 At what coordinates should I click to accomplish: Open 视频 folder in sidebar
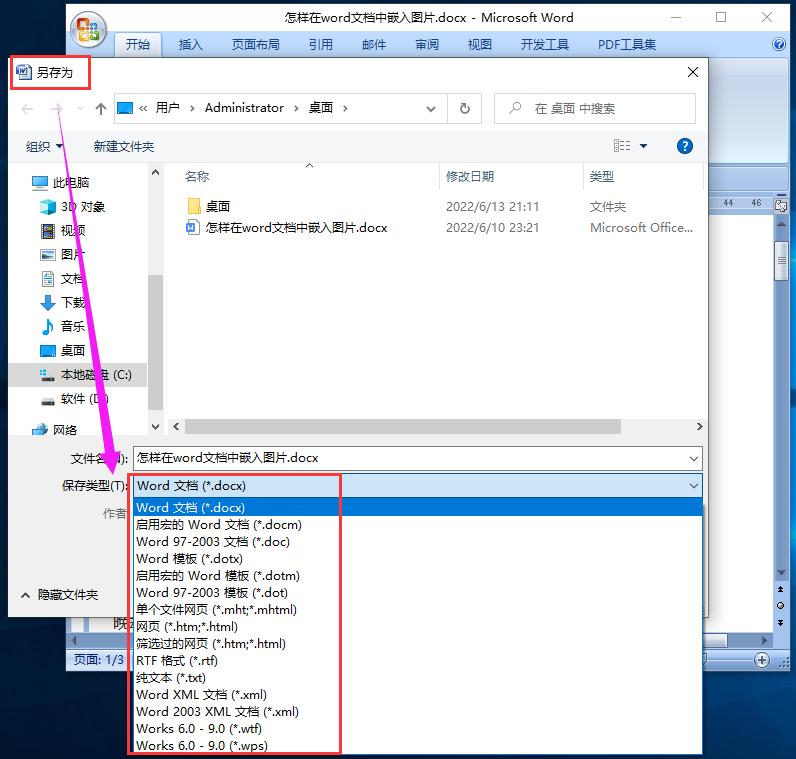click(63, 231)
